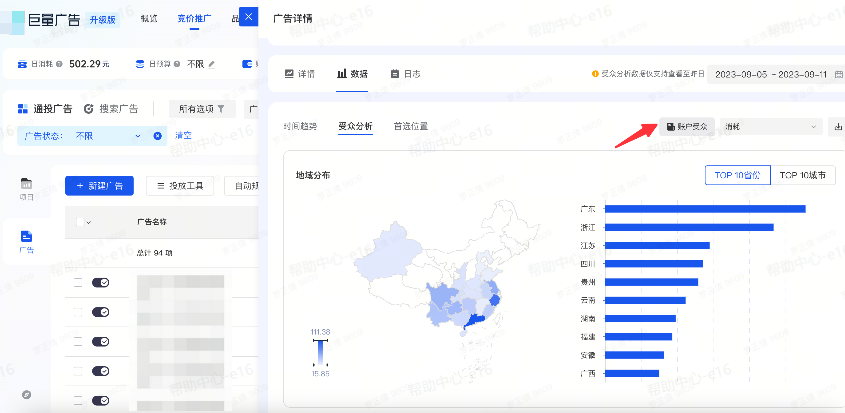This screenshot has height=413, width=845.
Task: Click the 日预算 blue stack icon
Action: pyautogui.click(x=140, y=64)
